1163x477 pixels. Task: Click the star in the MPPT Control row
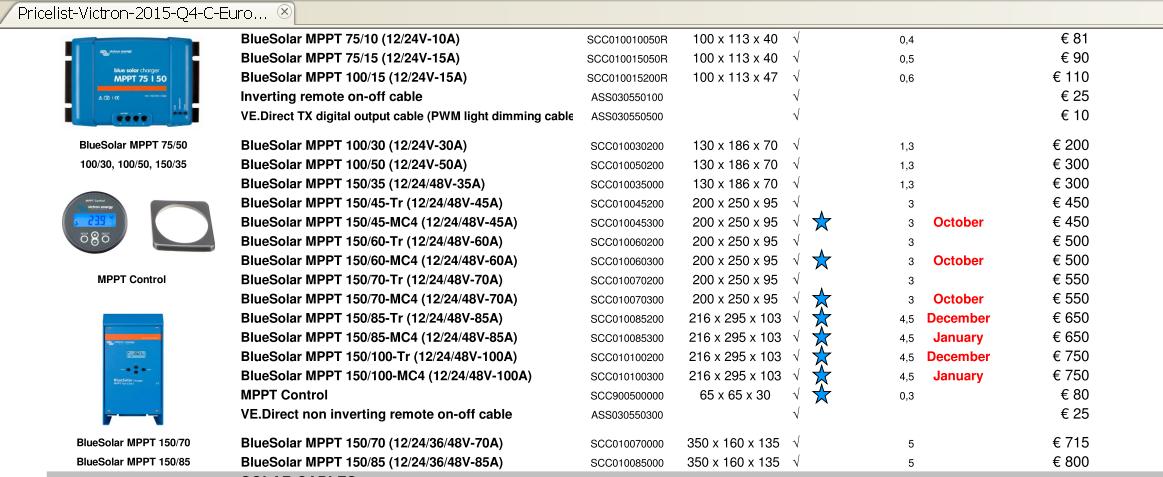click(x=821, y=394)
